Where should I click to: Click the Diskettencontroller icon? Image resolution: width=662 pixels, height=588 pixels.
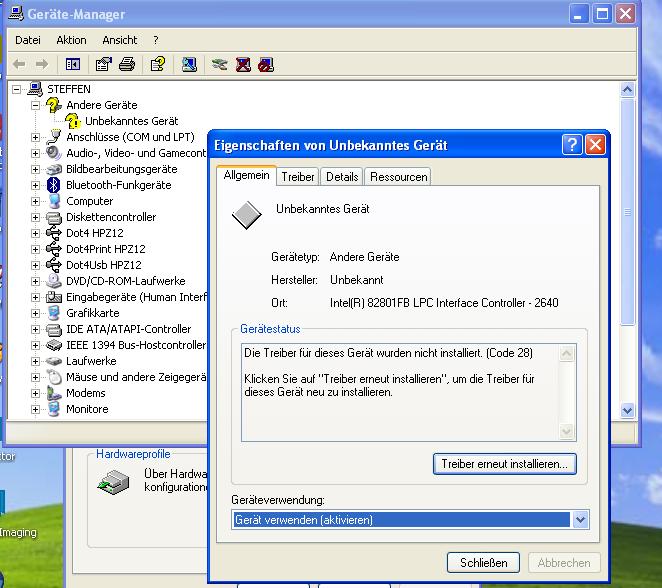tap(54, 217)
